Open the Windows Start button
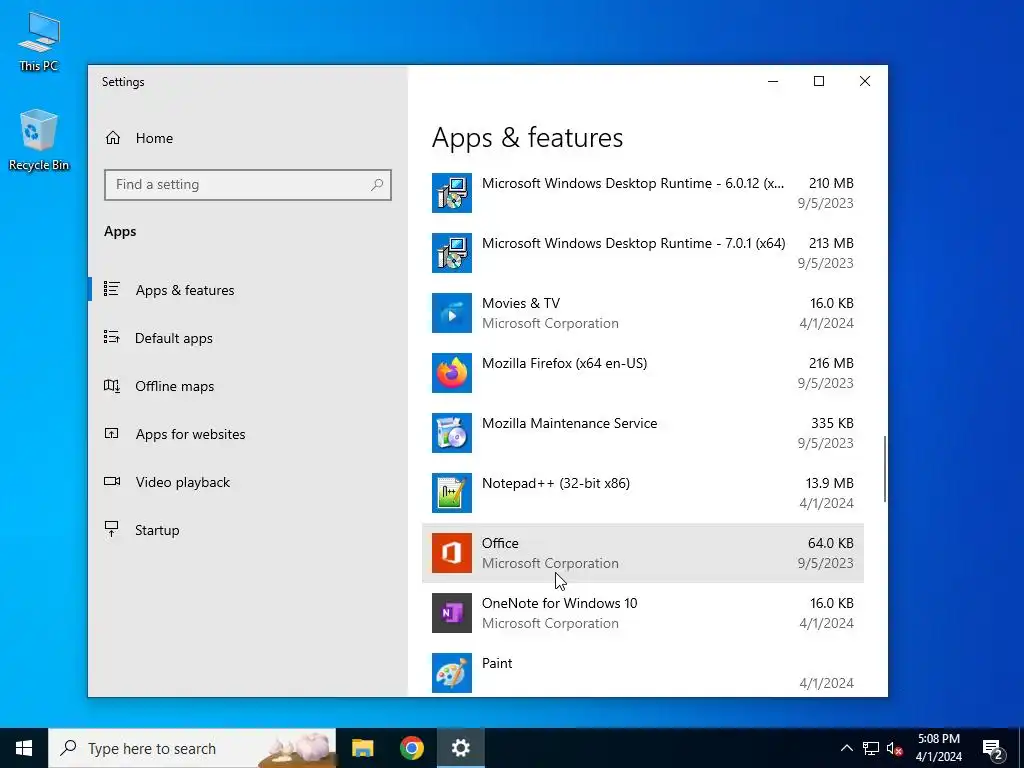This screenshot has width=1024, height=768. pyautogui.click(x=24, y=748)
